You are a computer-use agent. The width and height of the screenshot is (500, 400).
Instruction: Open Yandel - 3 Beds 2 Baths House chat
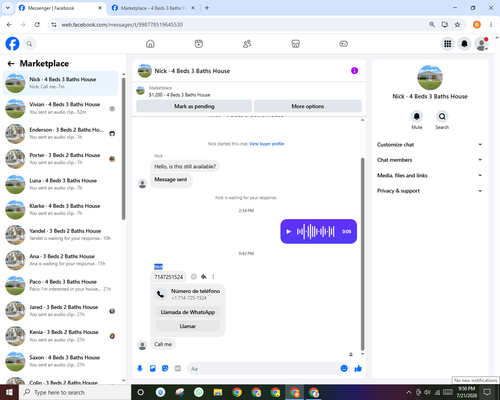point(60,235)
